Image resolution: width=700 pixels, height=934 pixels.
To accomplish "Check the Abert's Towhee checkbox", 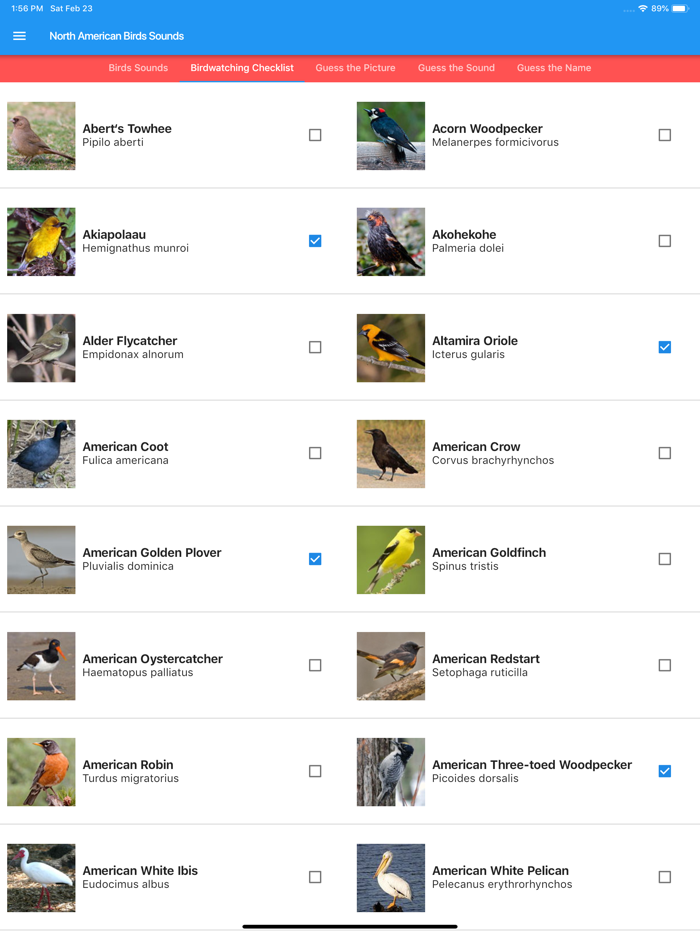I will 315,135.
